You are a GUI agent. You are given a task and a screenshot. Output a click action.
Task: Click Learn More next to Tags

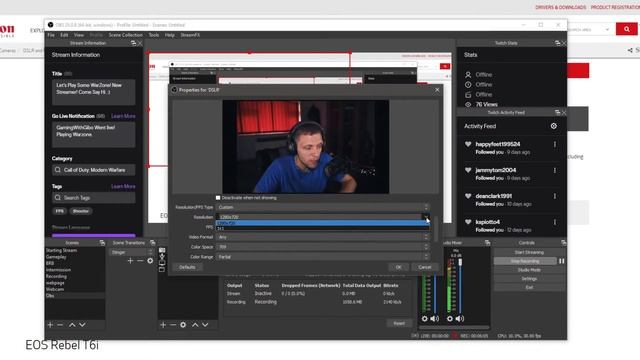[123, 187]
